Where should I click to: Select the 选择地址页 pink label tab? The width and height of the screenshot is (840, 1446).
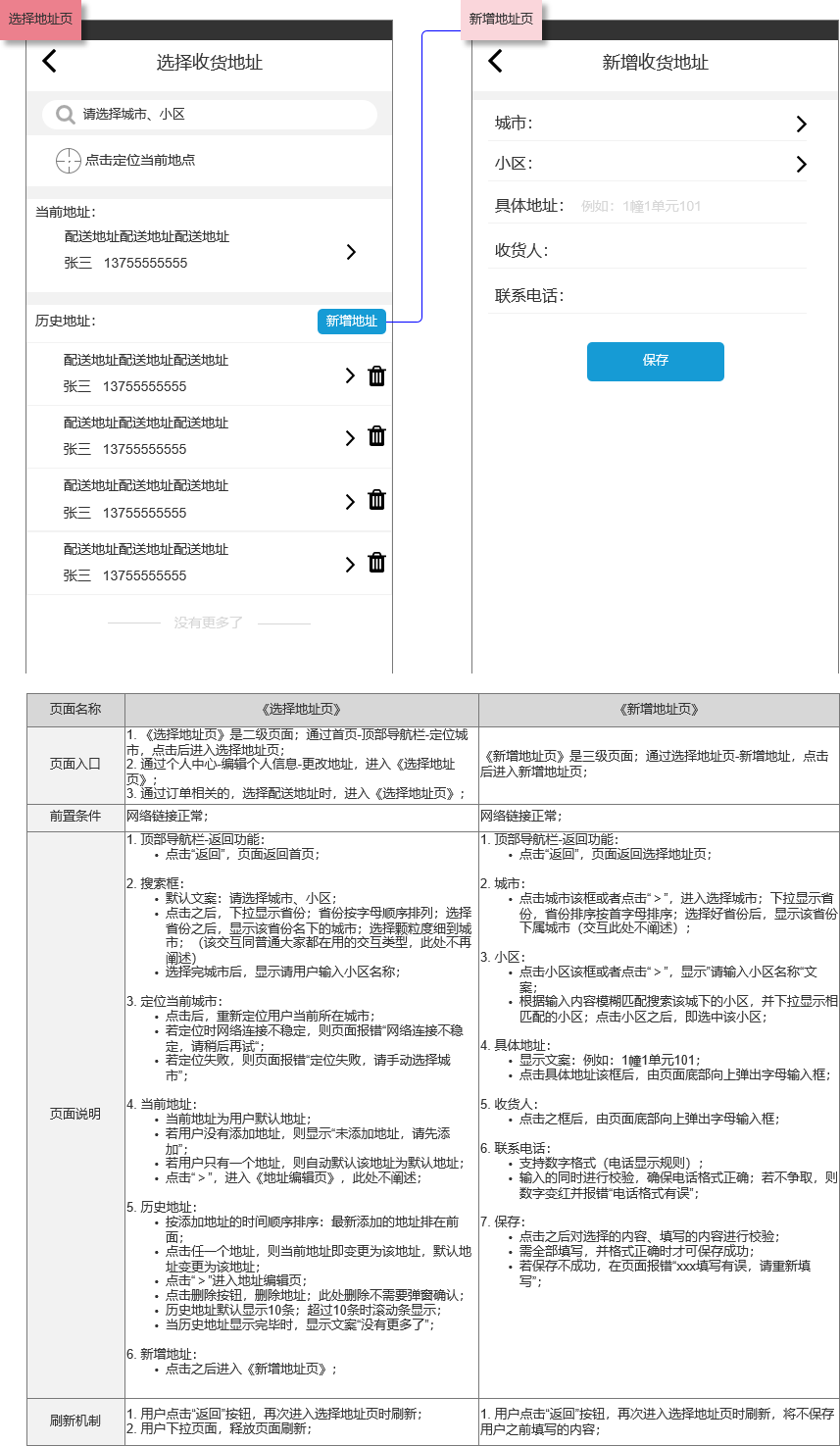(x=39, y=19)
